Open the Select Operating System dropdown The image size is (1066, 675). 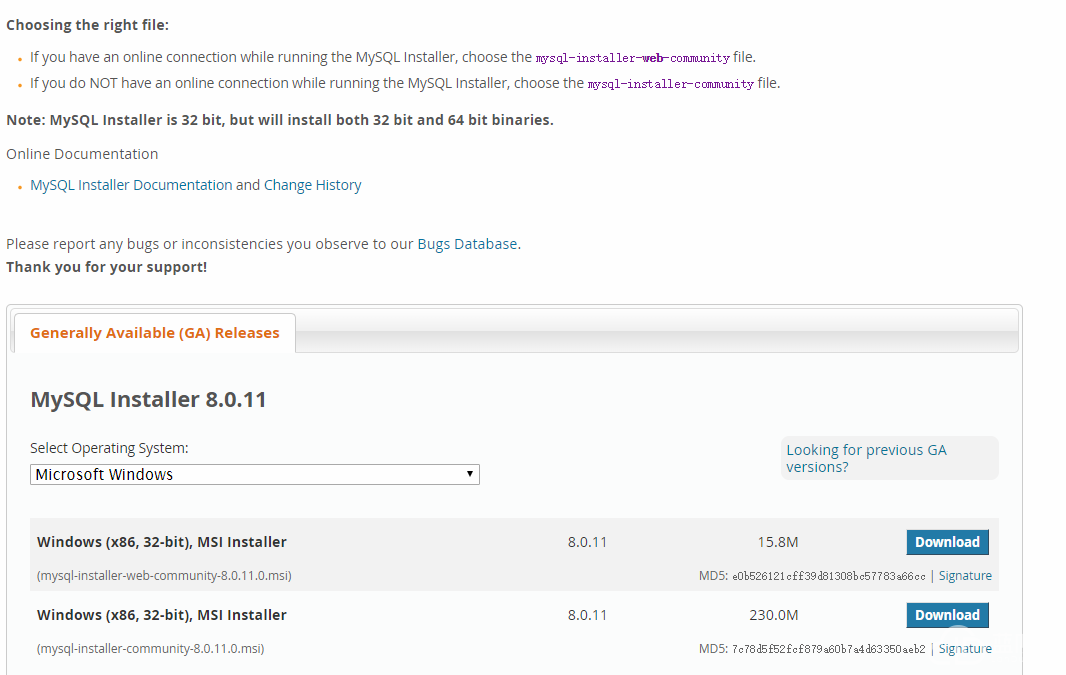pyautogui.click(x=255, y=474)
